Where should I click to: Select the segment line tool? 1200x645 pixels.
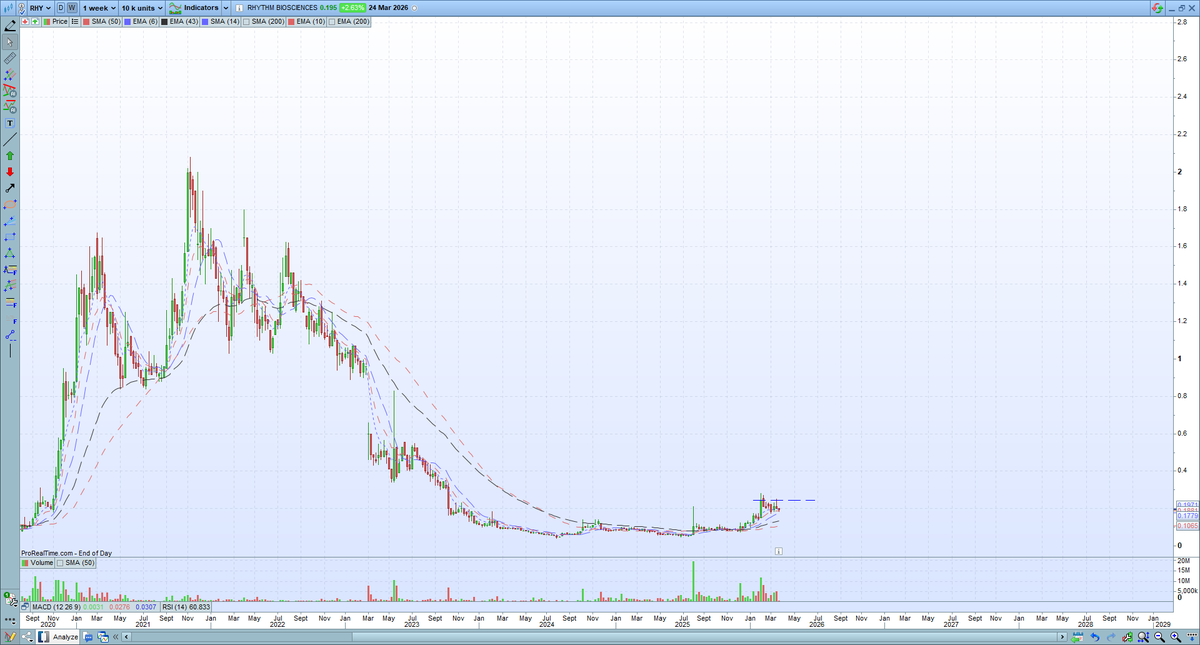10,334
